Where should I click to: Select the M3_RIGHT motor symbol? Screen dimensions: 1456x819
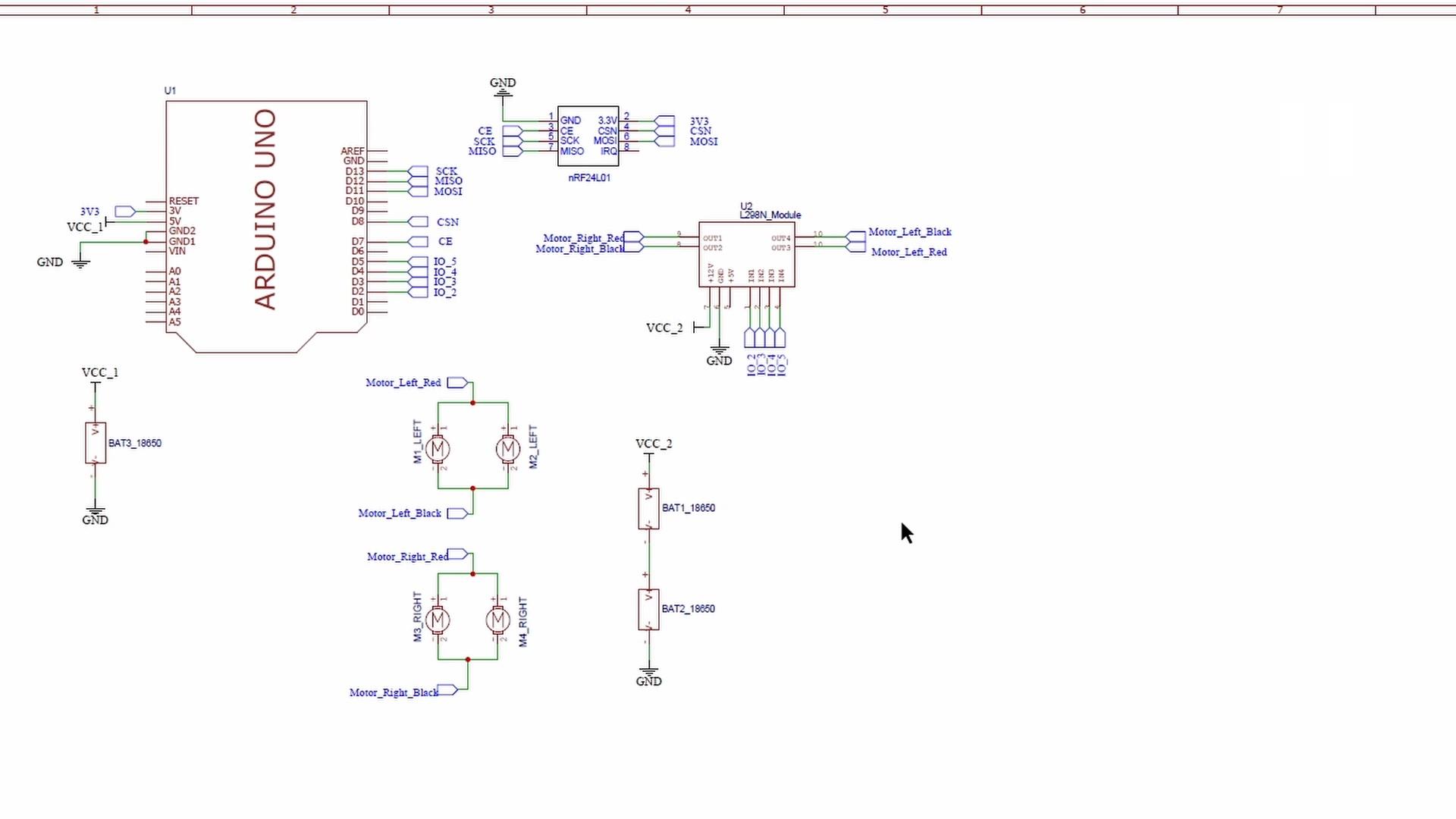coord(438,620)
